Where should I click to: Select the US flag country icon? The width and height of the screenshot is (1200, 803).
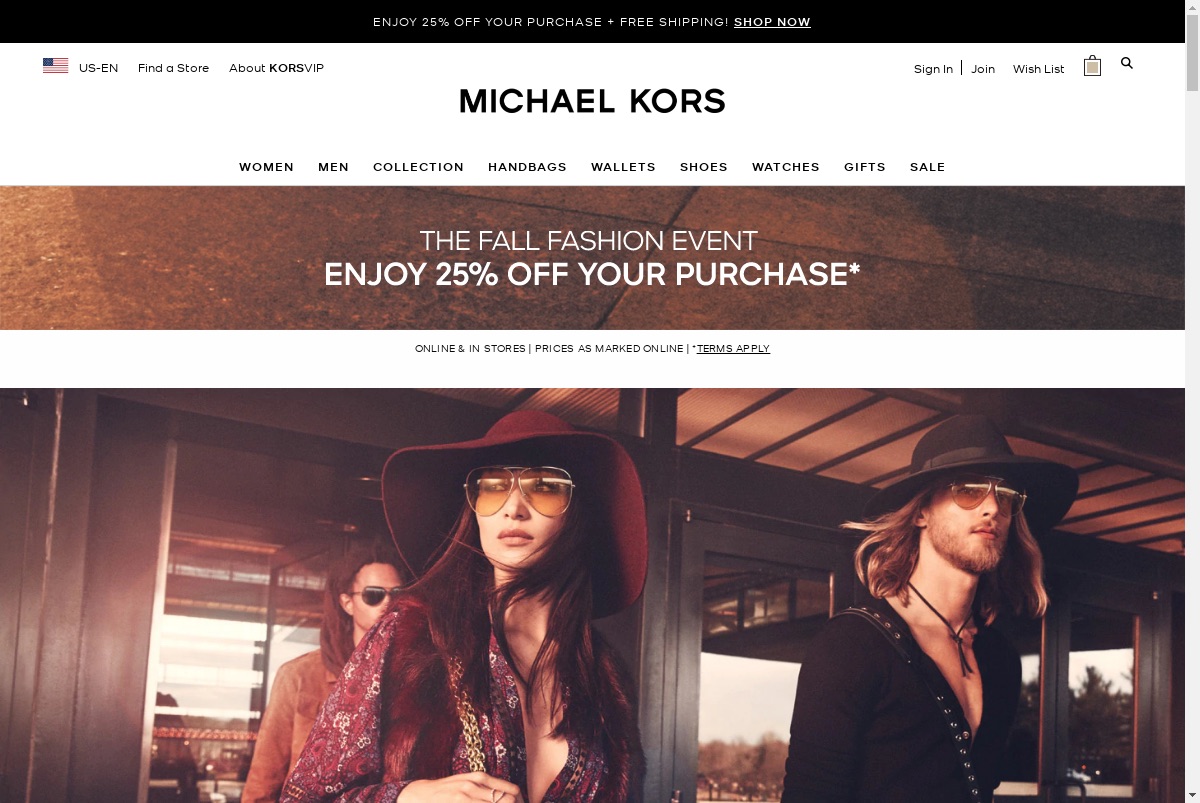[x=55, y=66]
